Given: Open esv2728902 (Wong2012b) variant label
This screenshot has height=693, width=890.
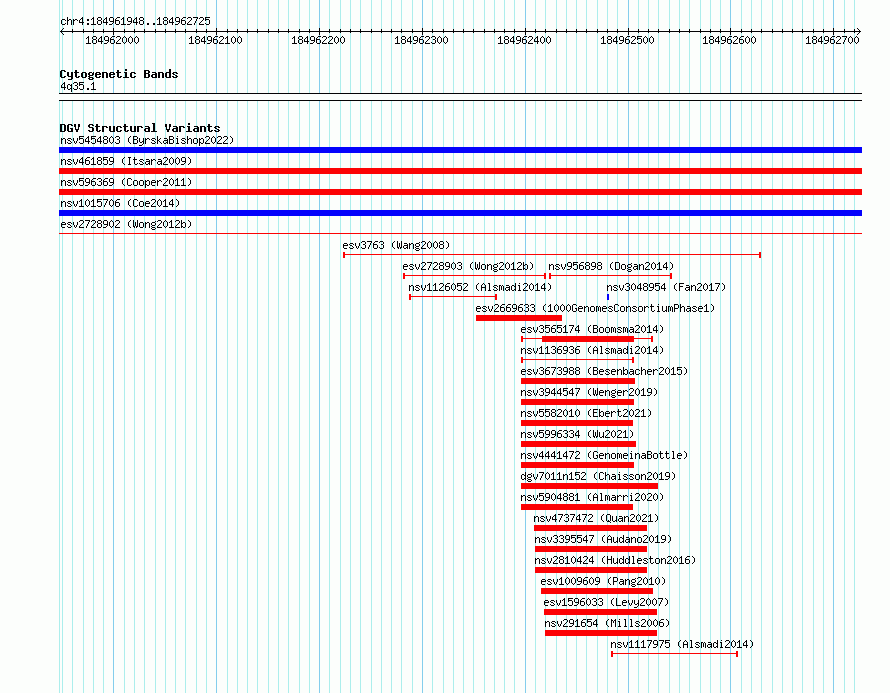Looking at the screenshot, I should 126,224.
